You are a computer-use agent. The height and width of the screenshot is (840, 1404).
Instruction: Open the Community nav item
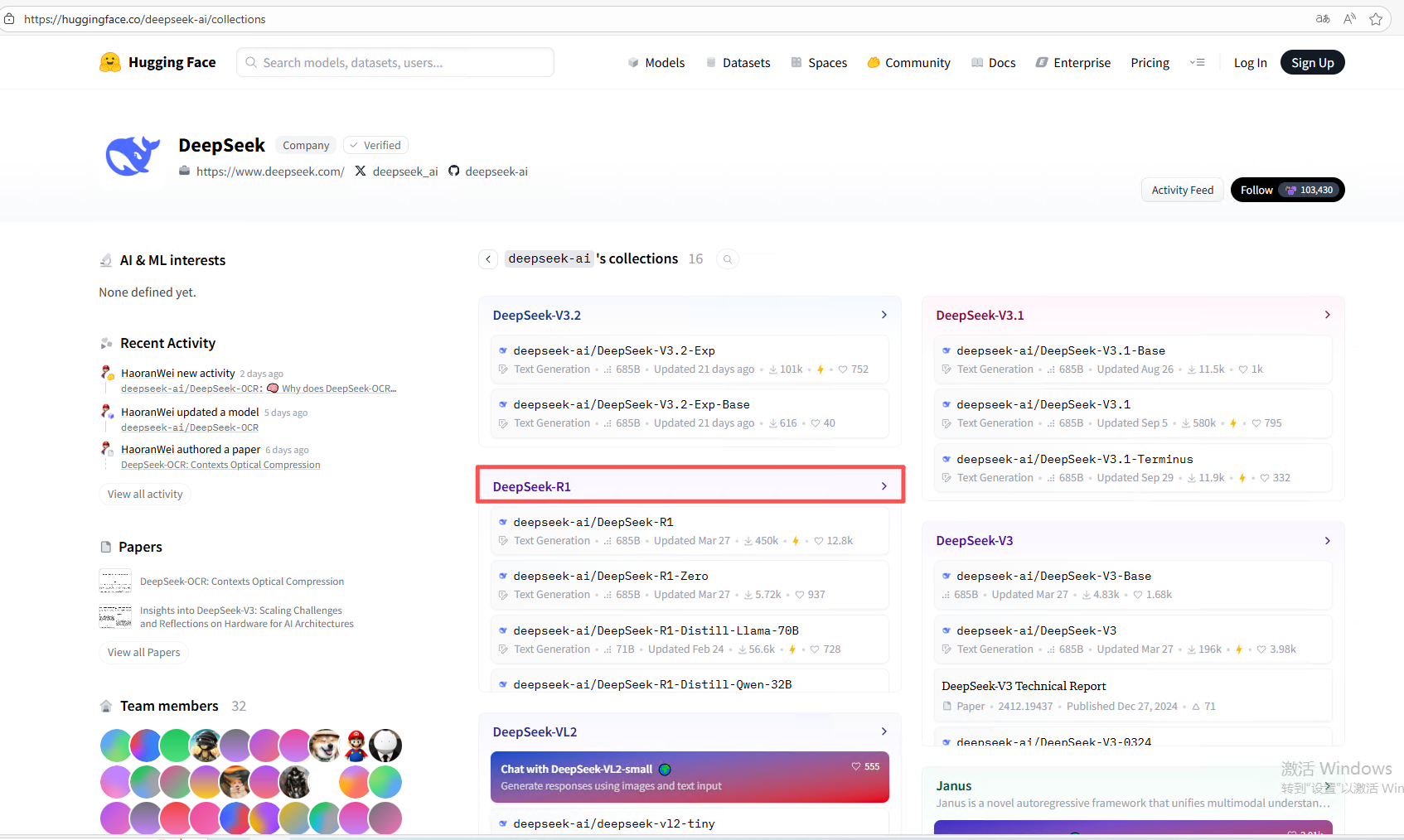pyautogui.click(x=908, y=63)
